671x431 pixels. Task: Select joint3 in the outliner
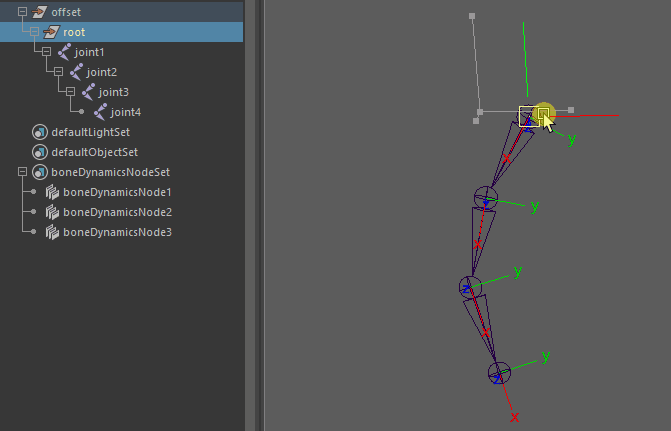tap(113, 92)
